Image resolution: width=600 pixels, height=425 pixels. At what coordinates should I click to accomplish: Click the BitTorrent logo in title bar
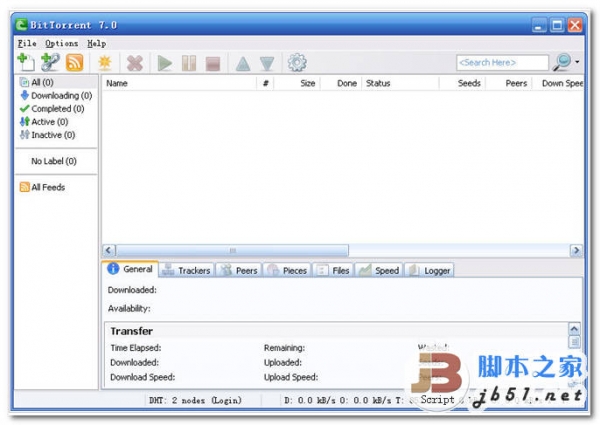click(22, 25)
